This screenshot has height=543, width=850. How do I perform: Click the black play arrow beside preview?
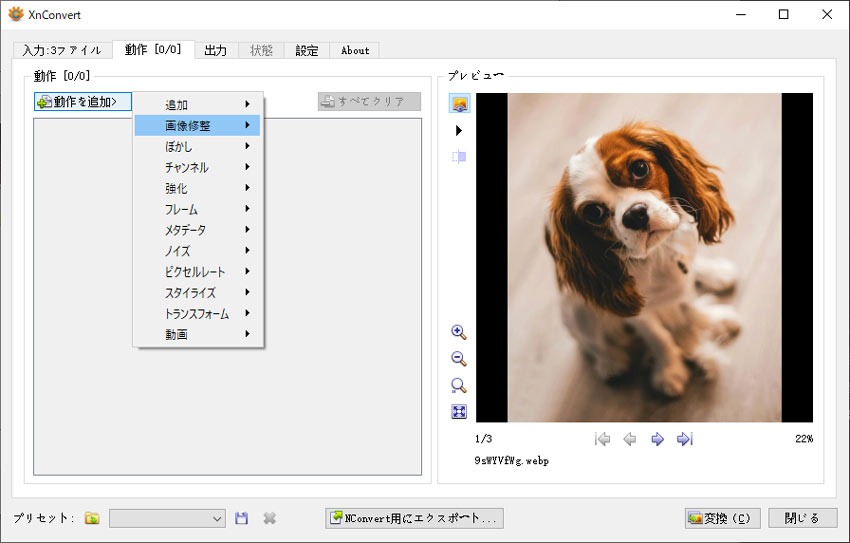pos(459,130)
